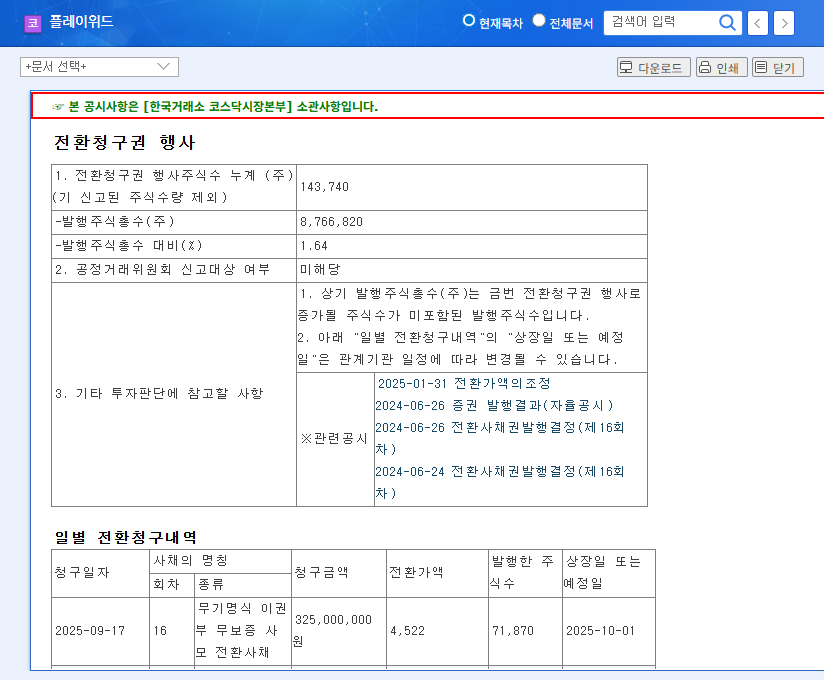Image resolution: width=824 pixels, height=680 pixels.
Task: Click the 인쇄 print button
Action: point(722,67)
